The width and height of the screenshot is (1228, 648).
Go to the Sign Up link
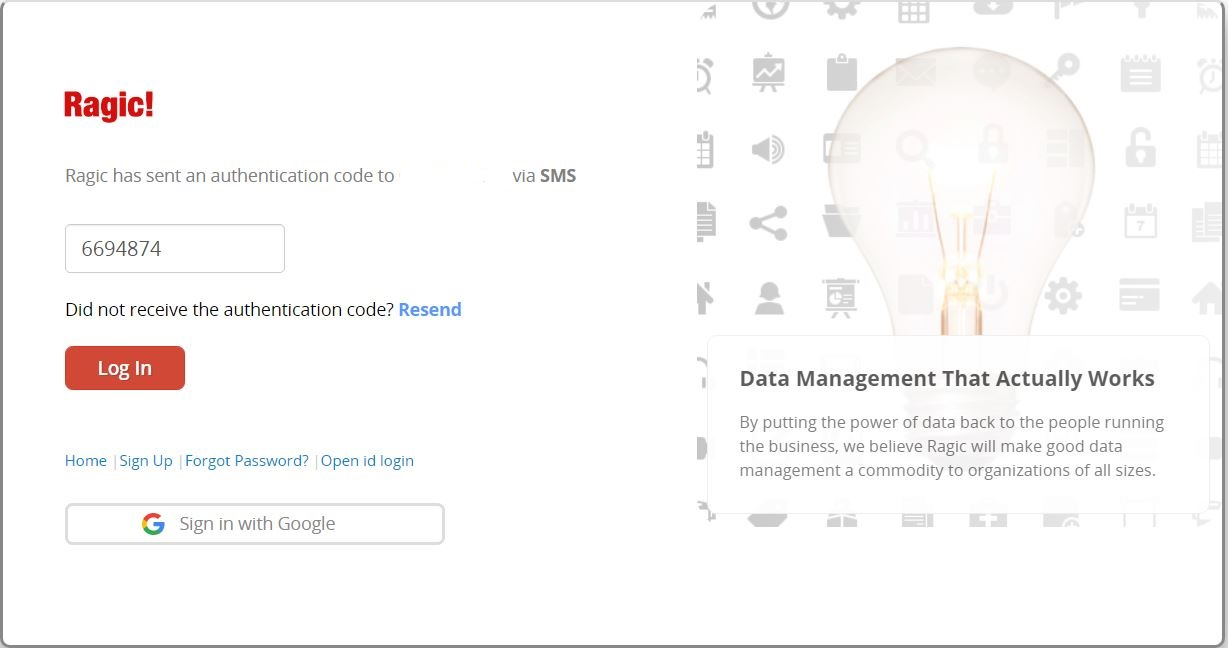coord(146,461)
